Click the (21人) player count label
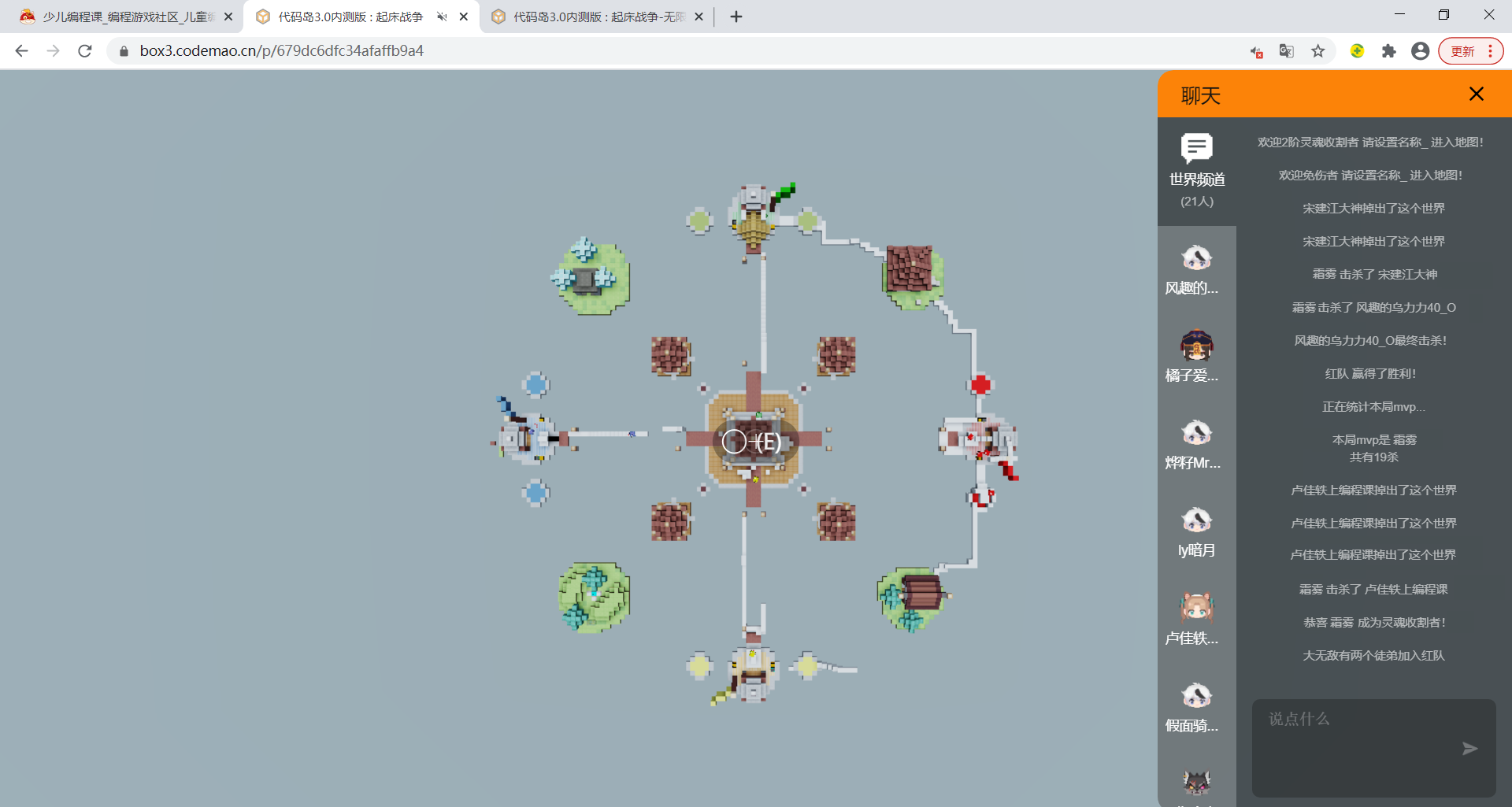1512x807 pixels. pyautogui.click(x=1196, y=202)
